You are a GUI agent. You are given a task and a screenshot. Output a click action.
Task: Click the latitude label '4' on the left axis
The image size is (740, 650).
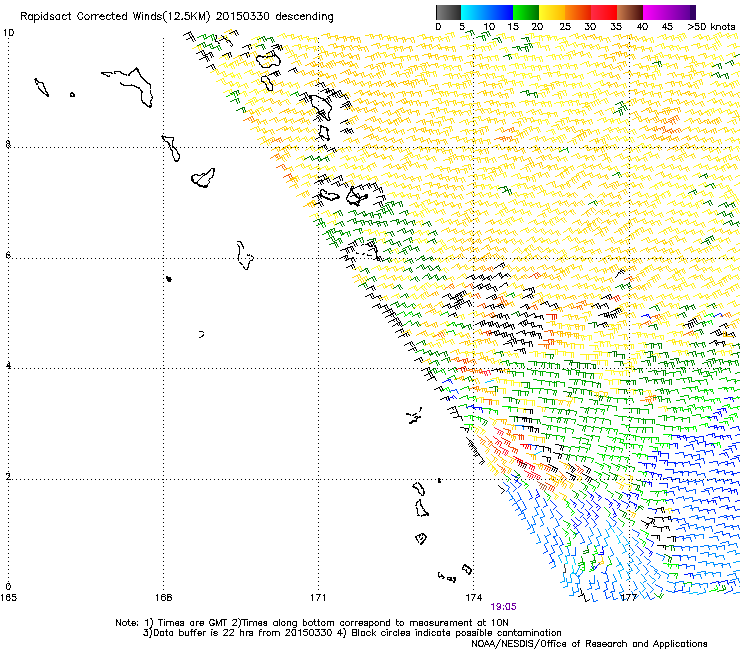tap(8, 366)
